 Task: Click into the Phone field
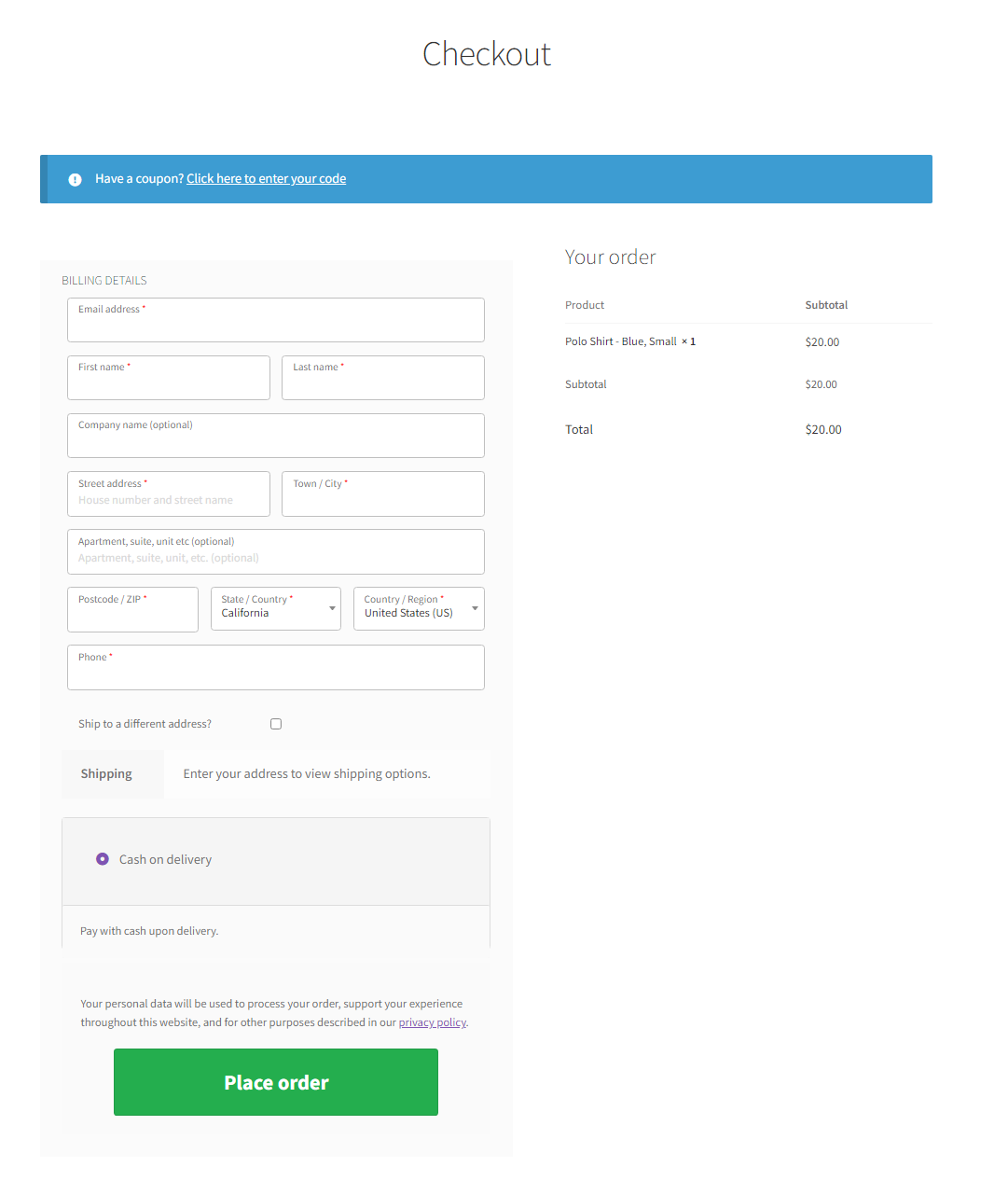click(x=276, y=667)
